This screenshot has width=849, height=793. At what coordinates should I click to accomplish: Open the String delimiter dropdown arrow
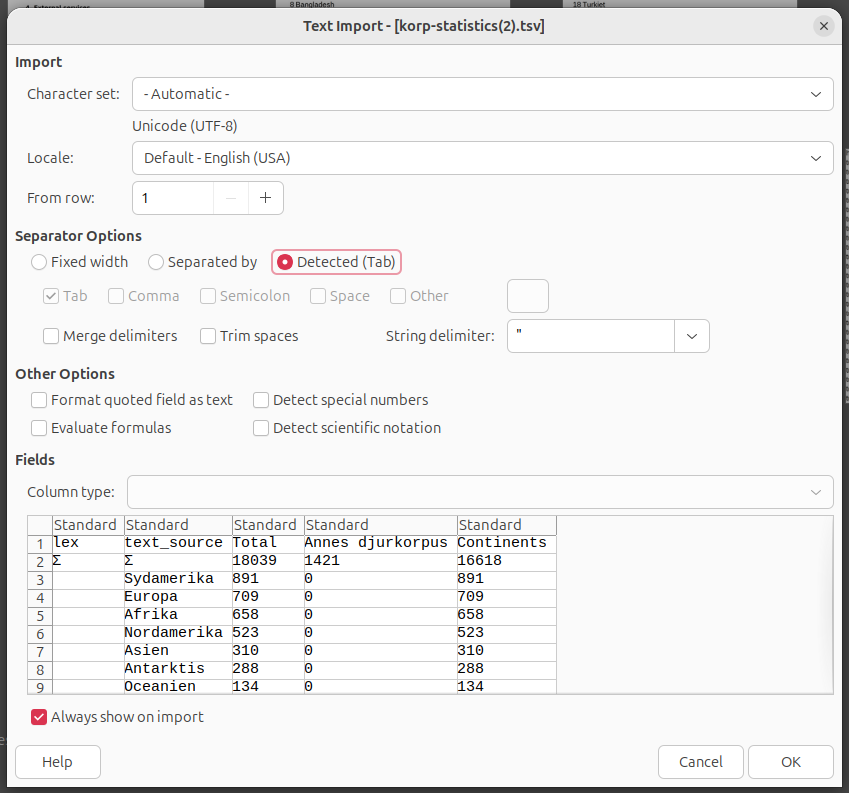(691, 336)
